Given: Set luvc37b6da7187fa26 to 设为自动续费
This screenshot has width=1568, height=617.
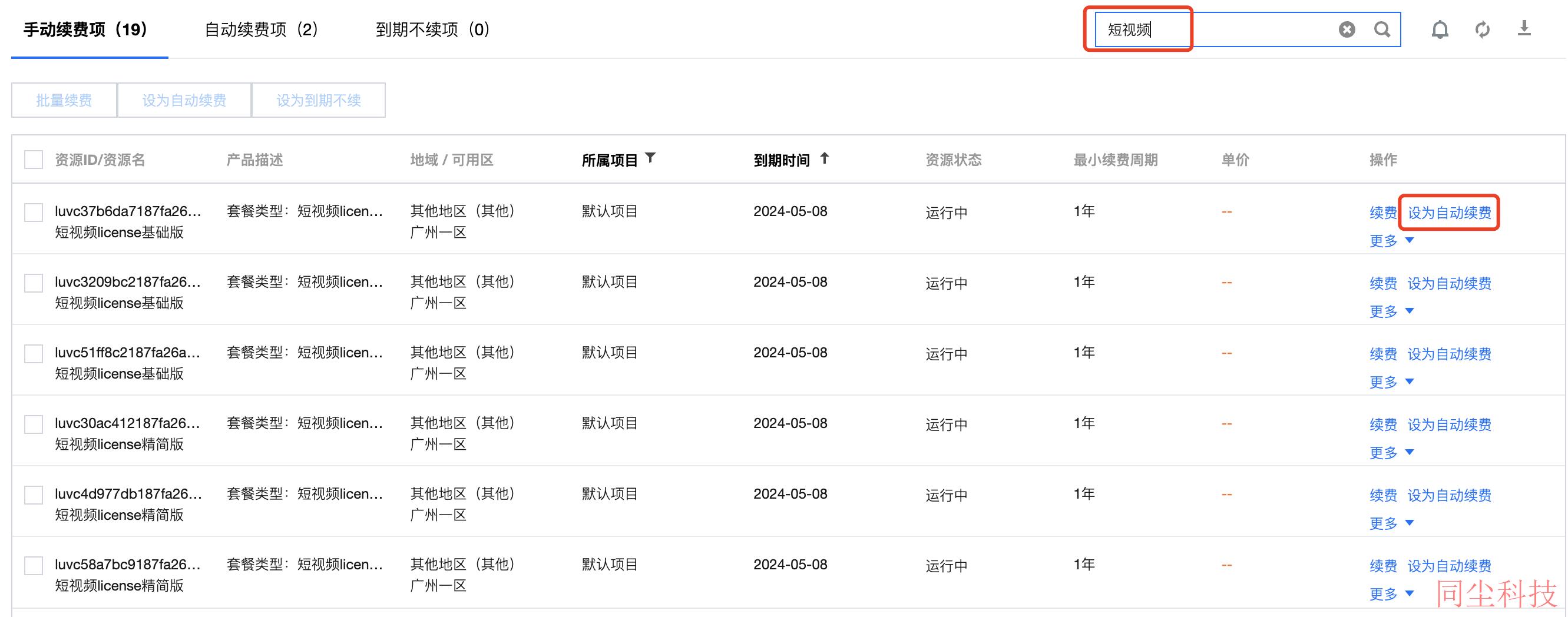Looking at the screenshot, I should (1449, 213).
